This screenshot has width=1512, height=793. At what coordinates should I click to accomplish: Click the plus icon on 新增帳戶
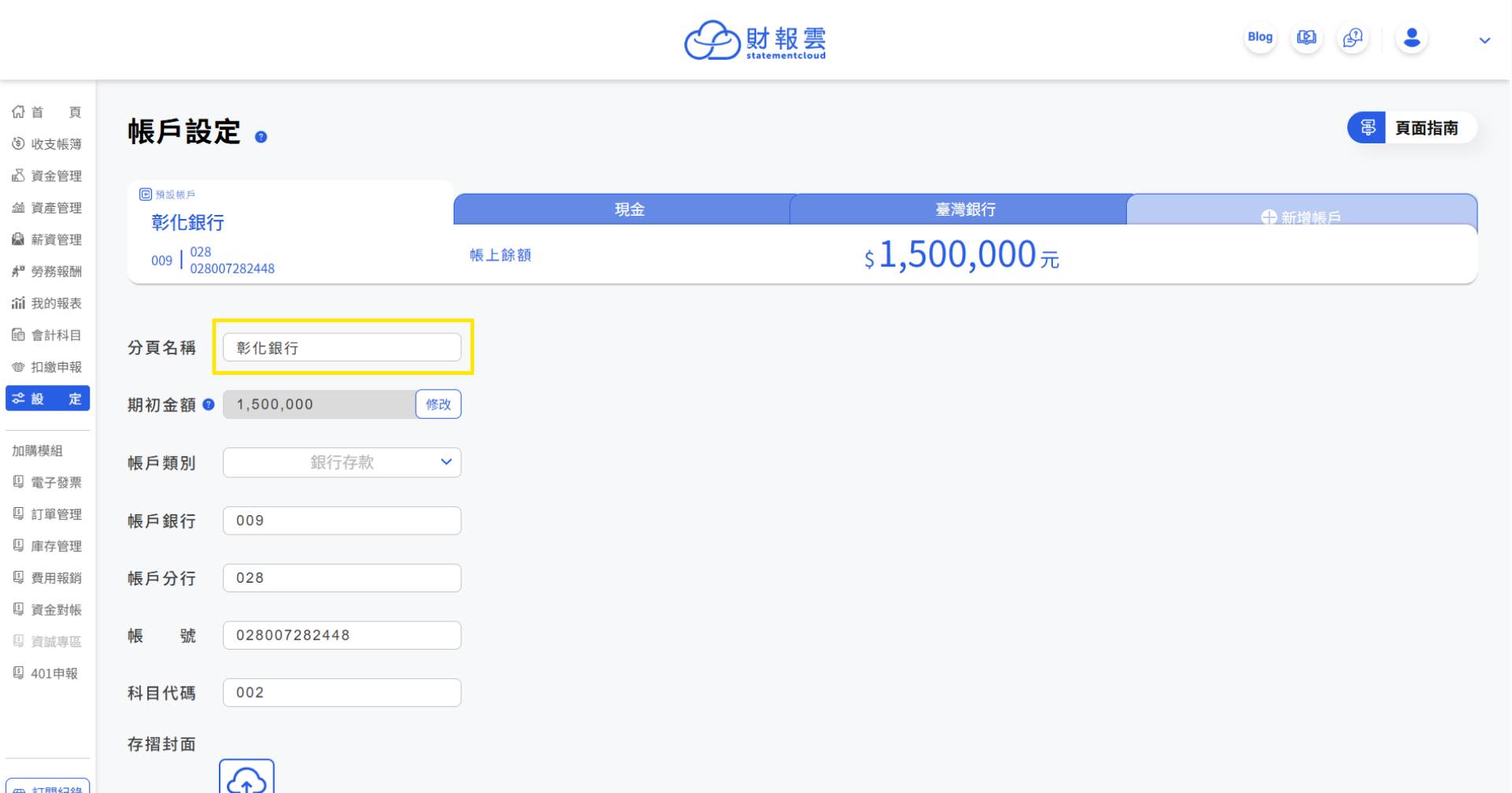[1269, 217]
